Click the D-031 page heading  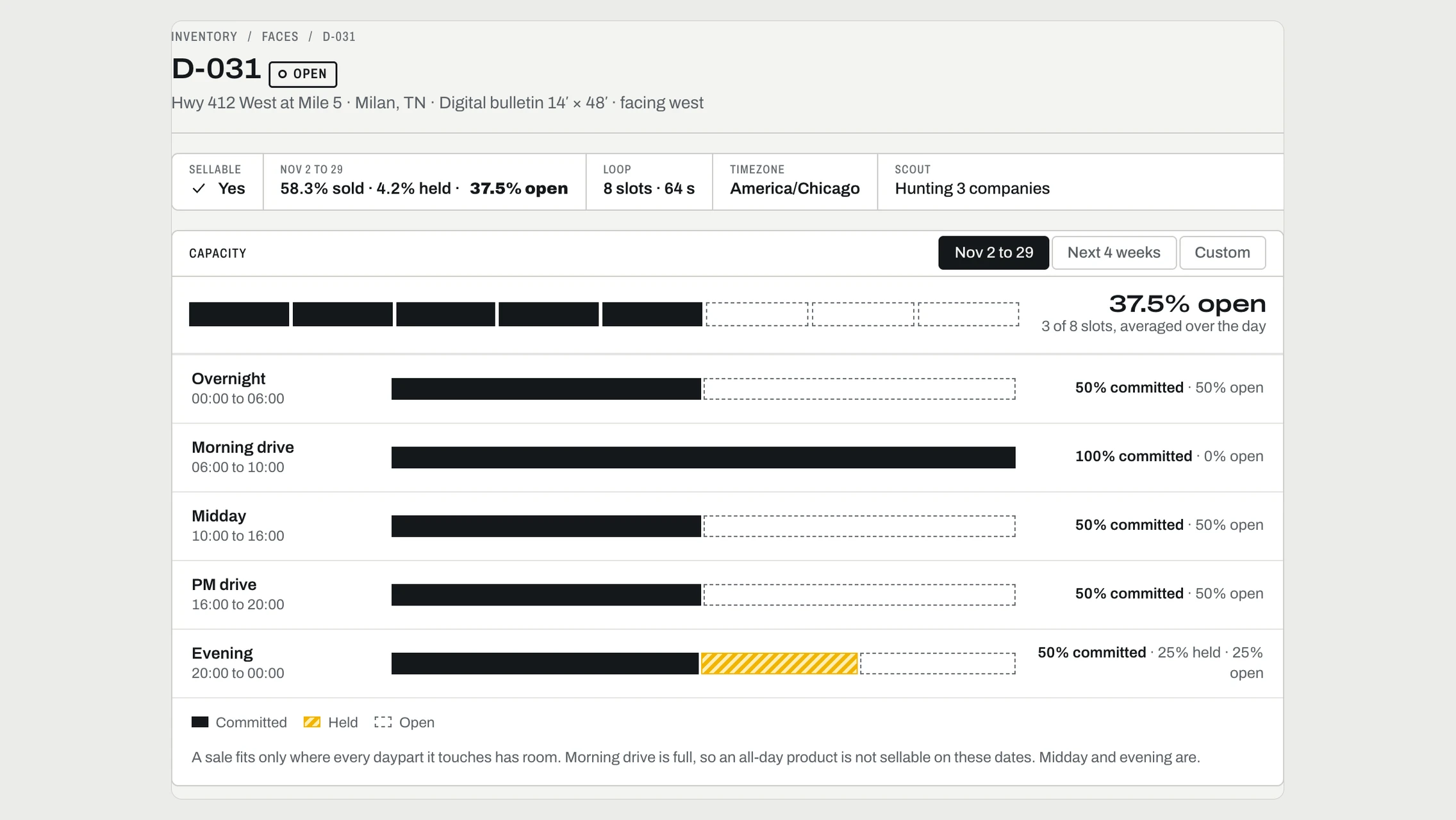(x=216, y=69)
